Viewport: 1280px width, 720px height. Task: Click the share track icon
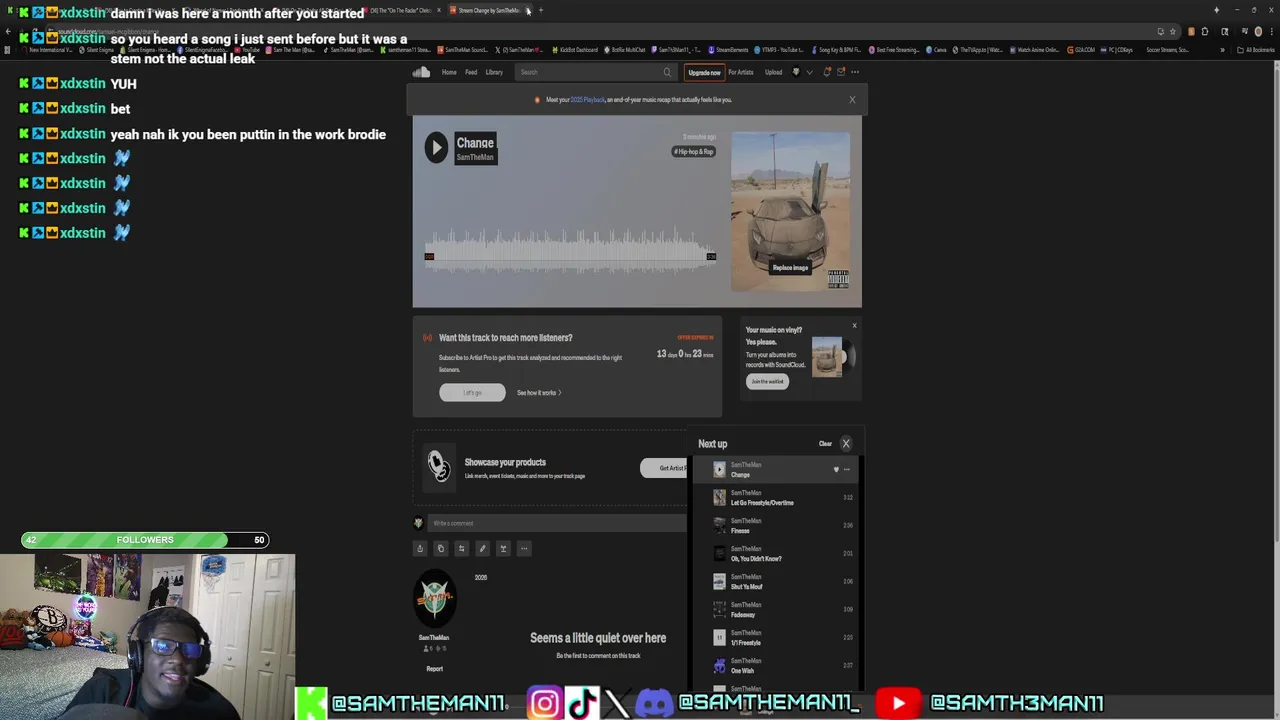[420, 548]
